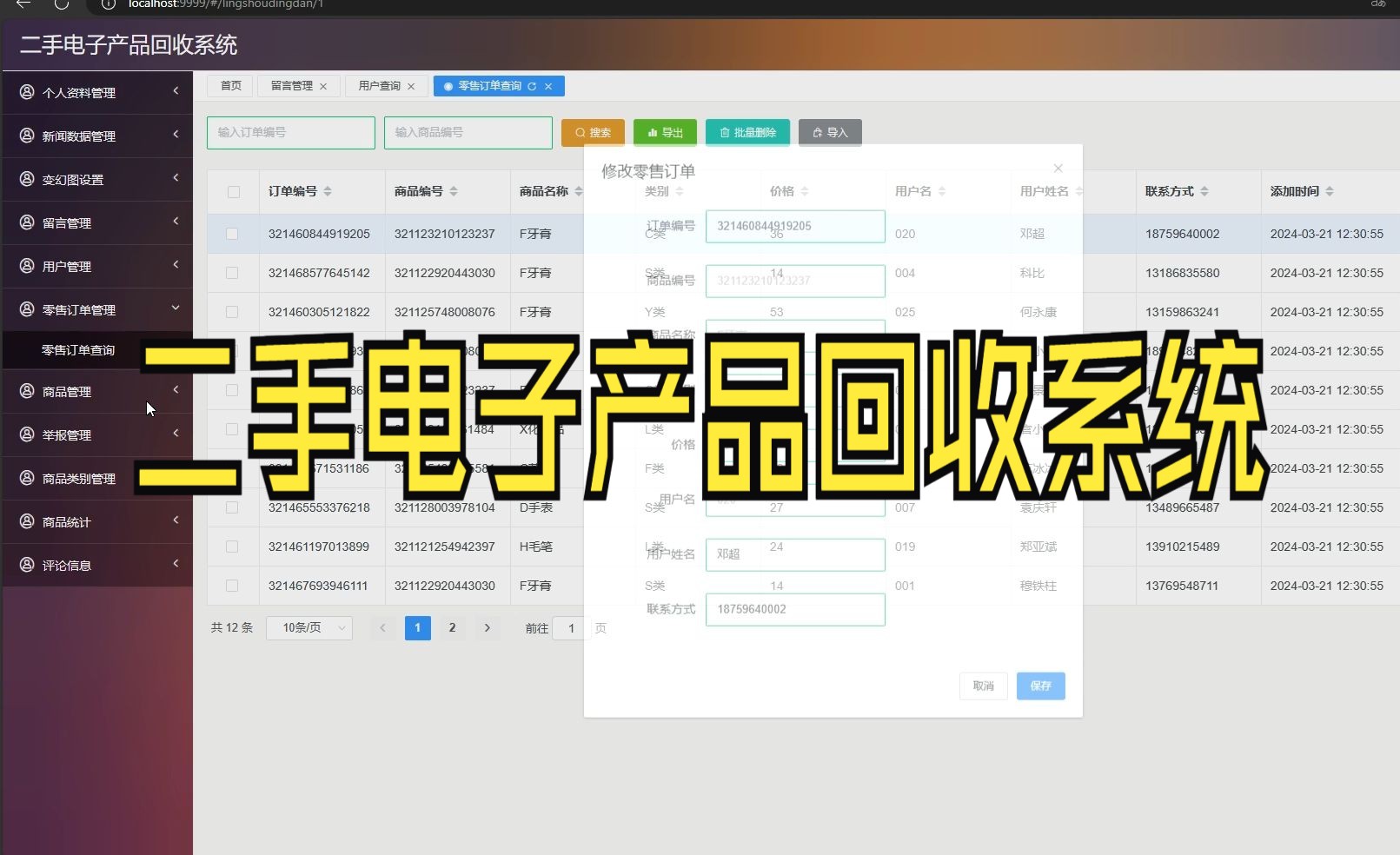1400x855 pixels.
Task: Click the 用户姓名 field showing 邓超
Action: 795,554
